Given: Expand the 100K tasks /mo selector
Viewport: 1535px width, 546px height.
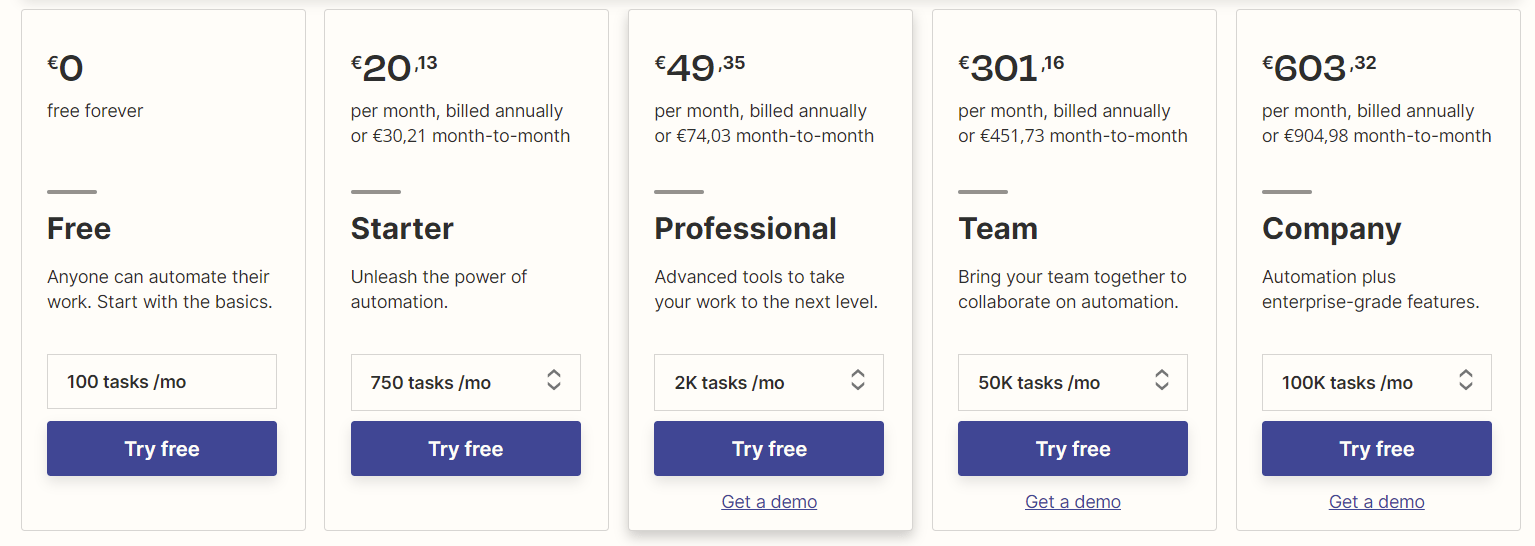Looking at the screenshot, I should [x=1377, y=382].
